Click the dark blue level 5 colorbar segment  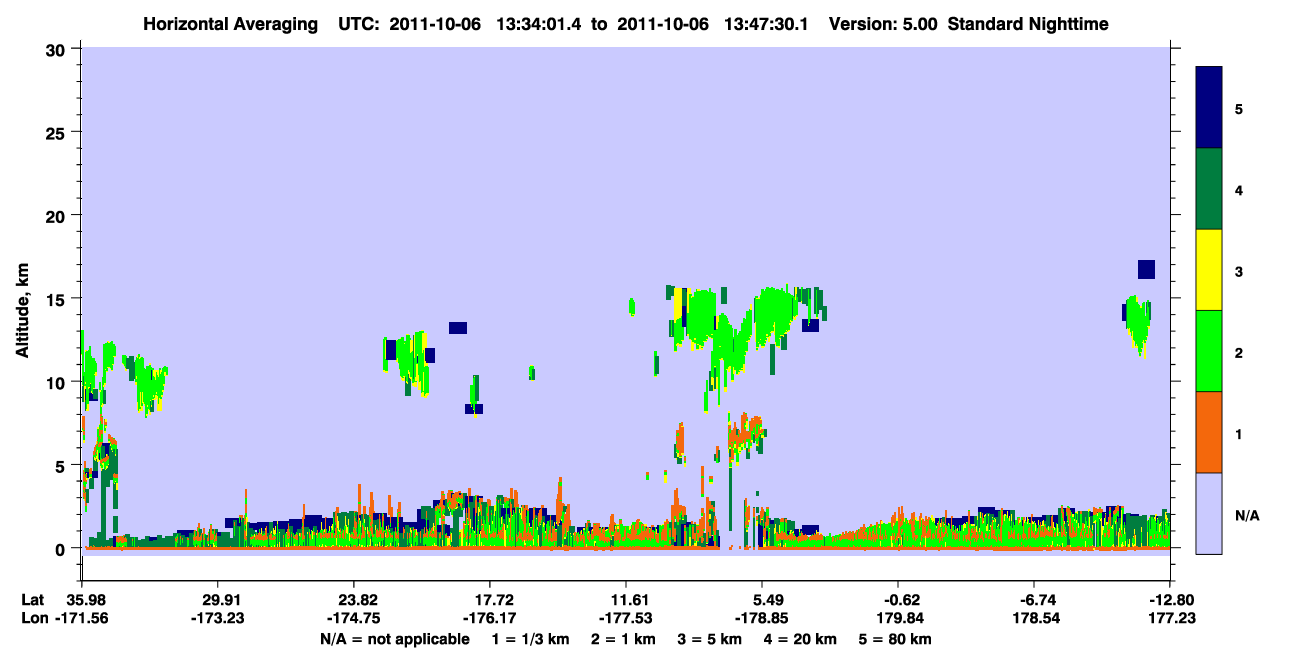[x=1209, y=108]
